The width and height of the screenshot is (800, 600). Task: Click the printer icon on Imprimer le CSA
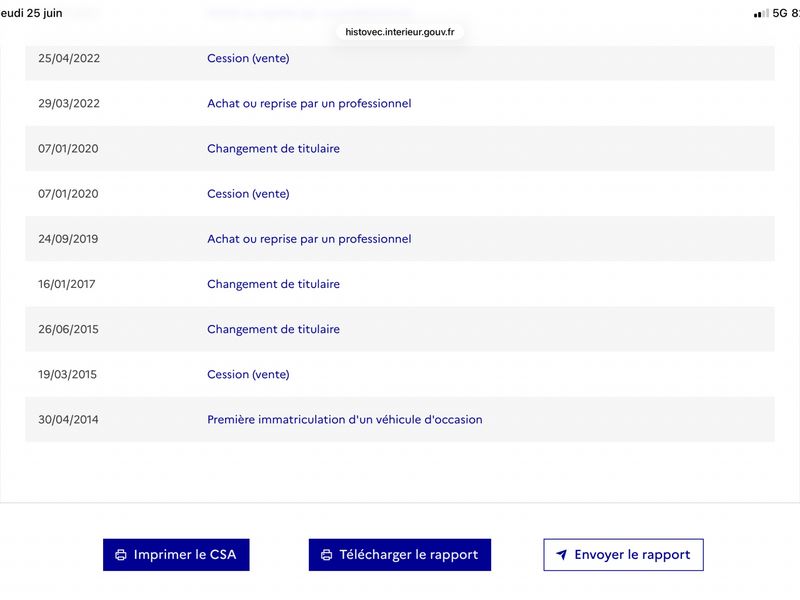(121, 555)
